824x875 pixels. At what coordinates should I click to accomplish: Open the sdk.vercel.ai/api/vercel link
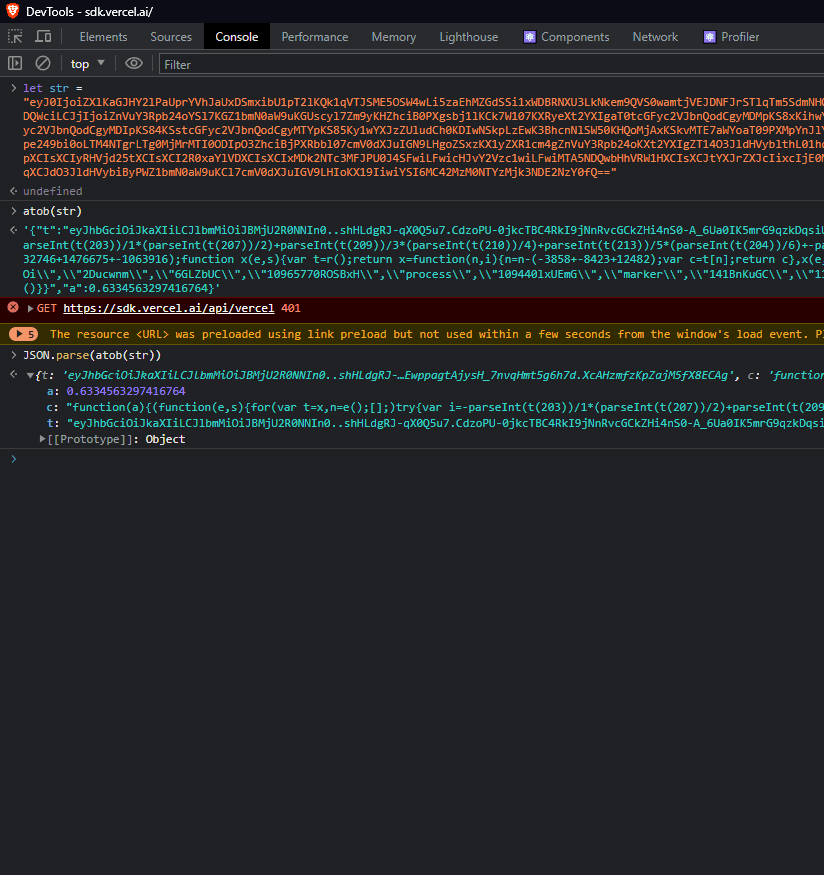coord(168,308)
